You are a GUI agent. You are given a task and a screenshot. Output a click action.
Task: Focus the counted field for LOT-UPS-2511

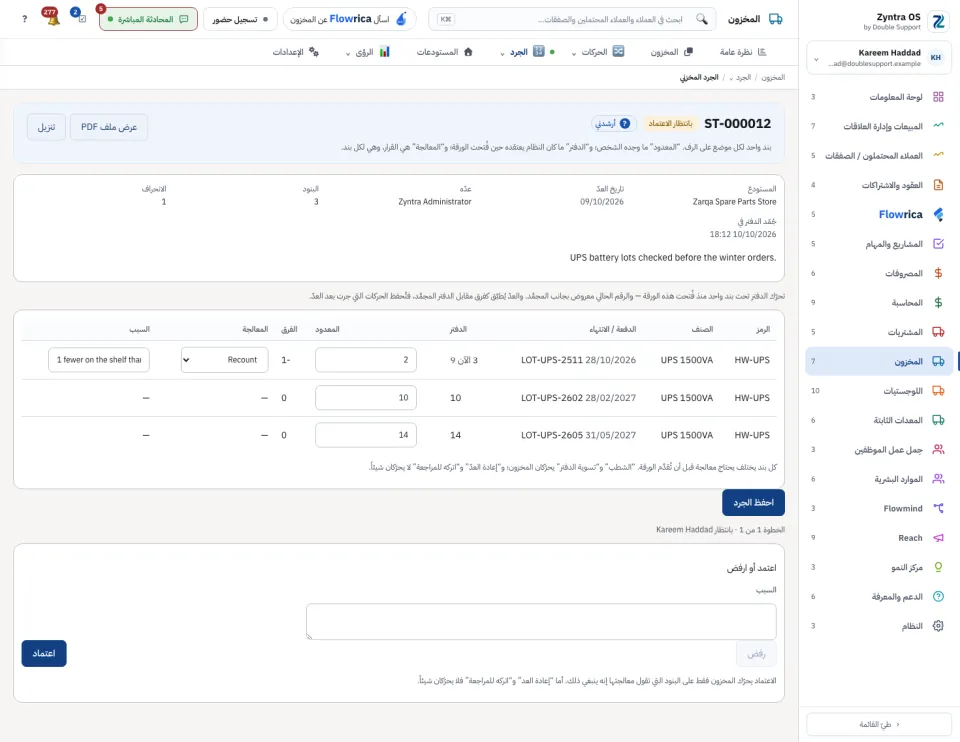[366, 360]
